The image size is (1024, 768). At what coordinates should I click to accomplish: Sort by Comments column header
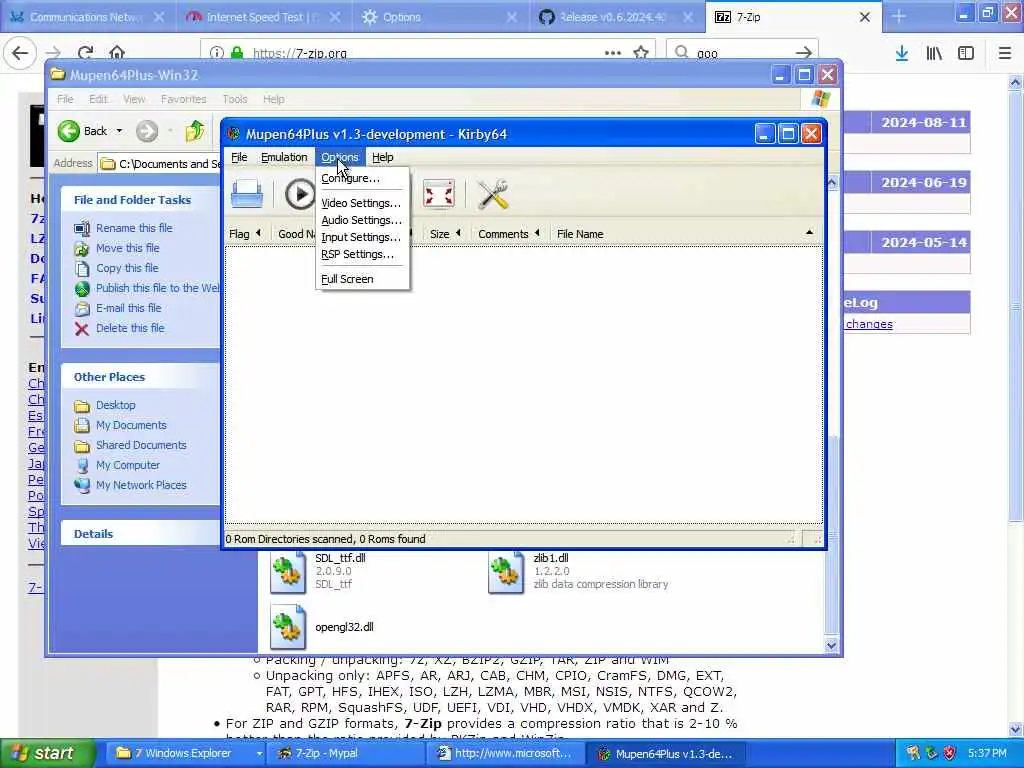pyautogui.click(x=509, y=234)
